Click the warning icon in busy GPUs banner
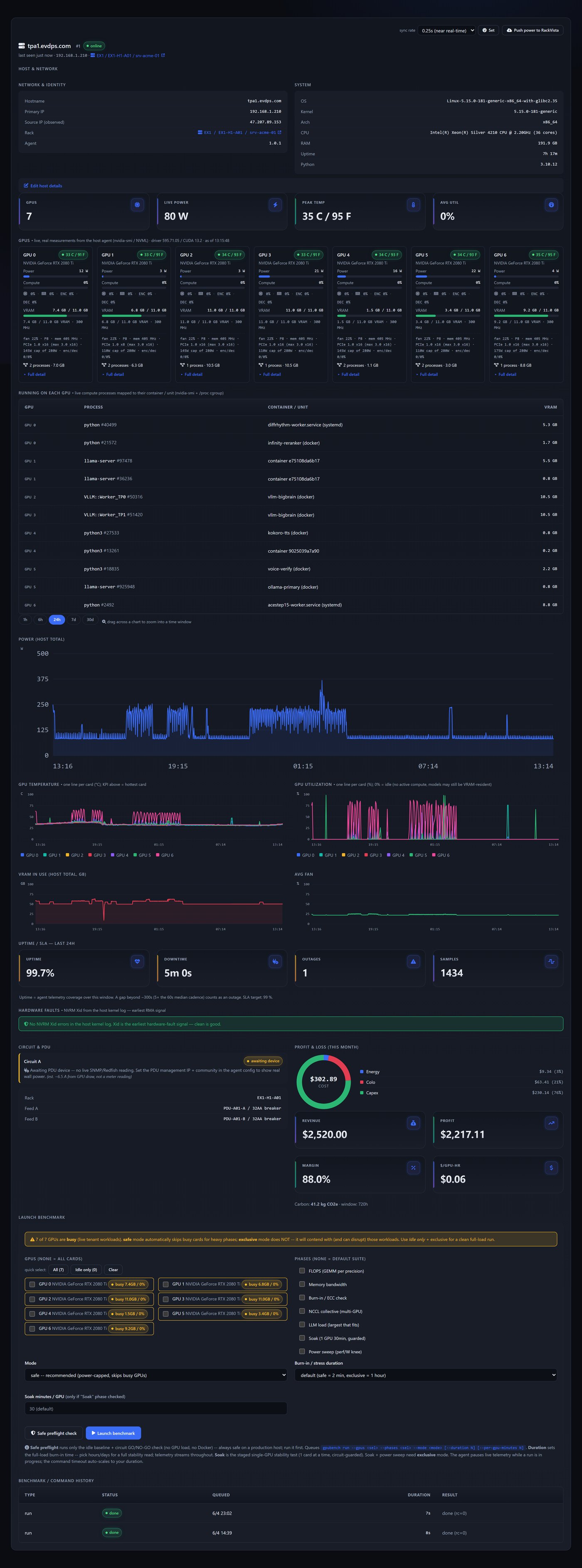 (x=33, y=1239)
